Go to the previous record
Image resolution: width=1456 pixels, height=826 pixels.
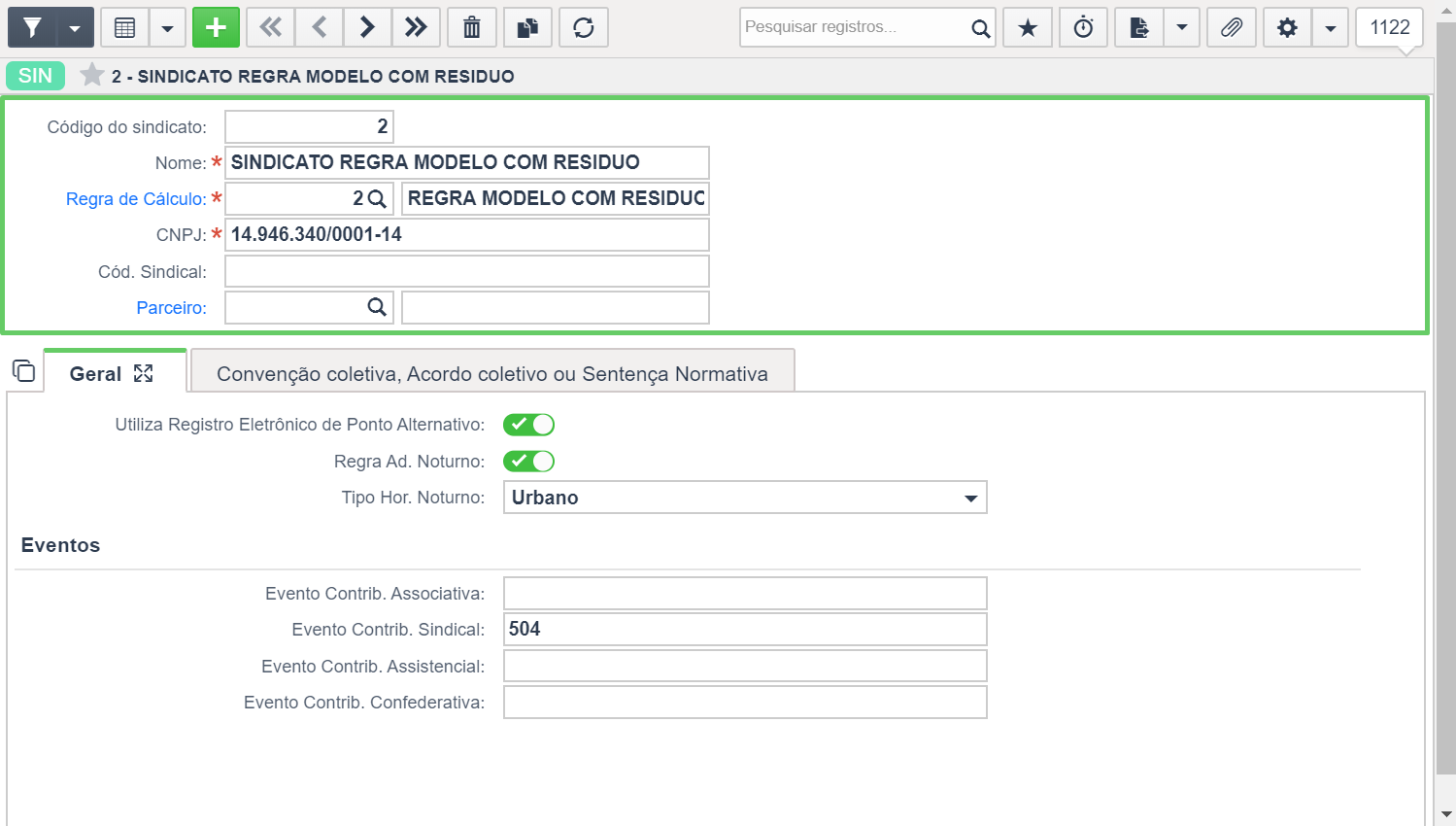(320, 27)
